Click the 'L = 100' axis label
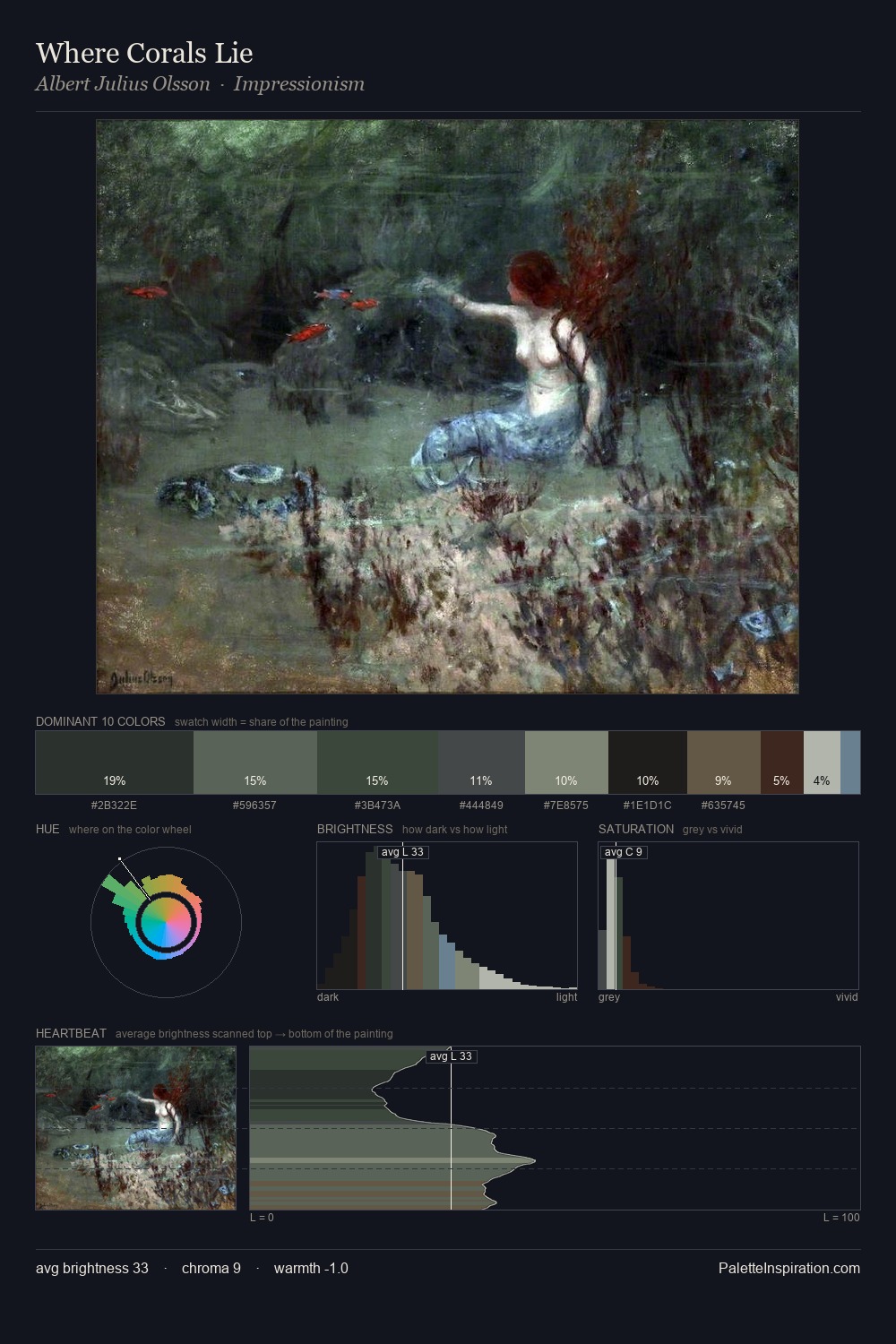This screenshot has height=1344, width=896. coord(841,1217)
